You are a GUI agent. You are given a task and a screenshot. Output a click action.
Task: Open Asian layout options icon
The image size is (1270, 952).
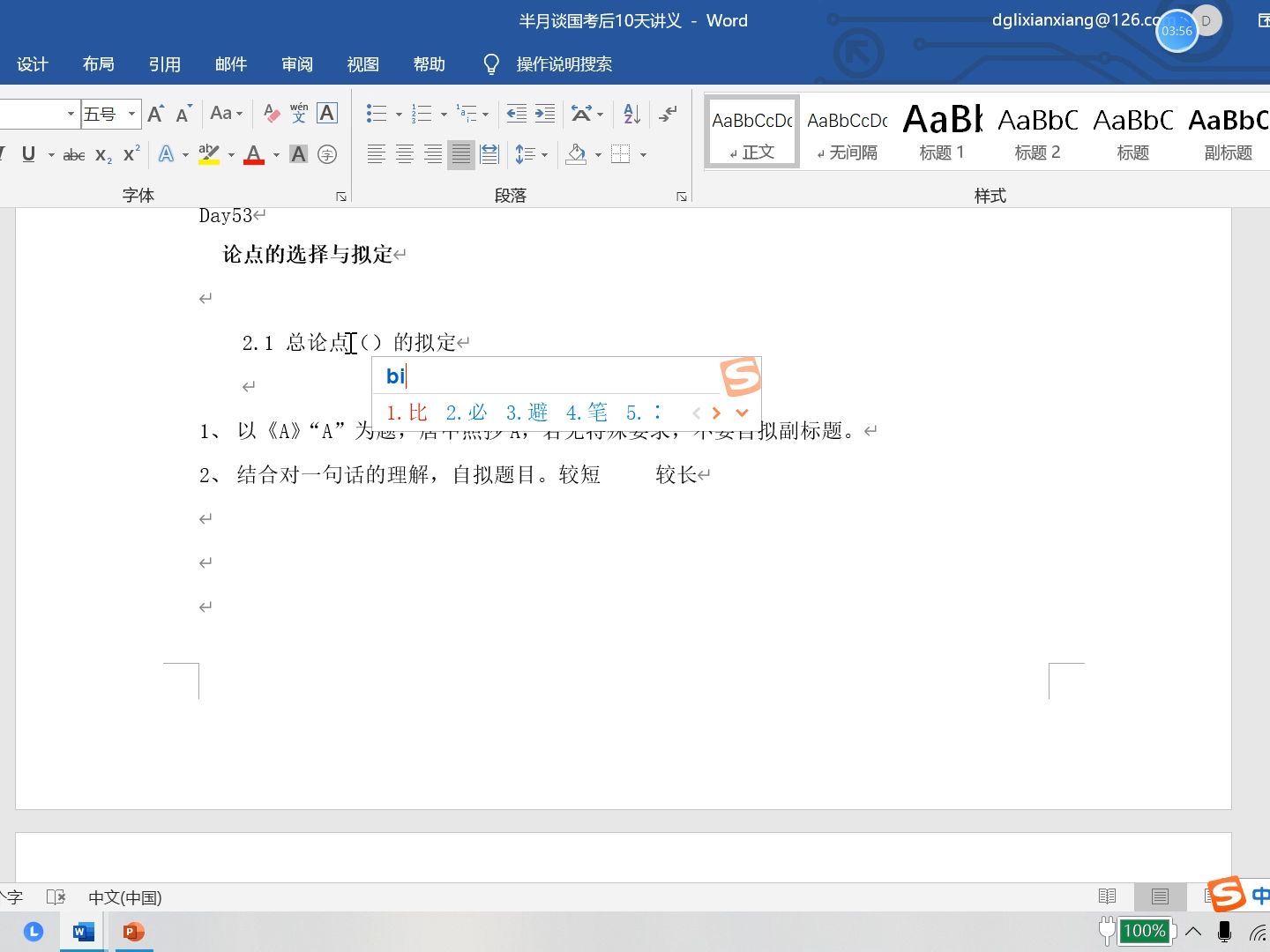pyautogui.click(x=581, y=113)
